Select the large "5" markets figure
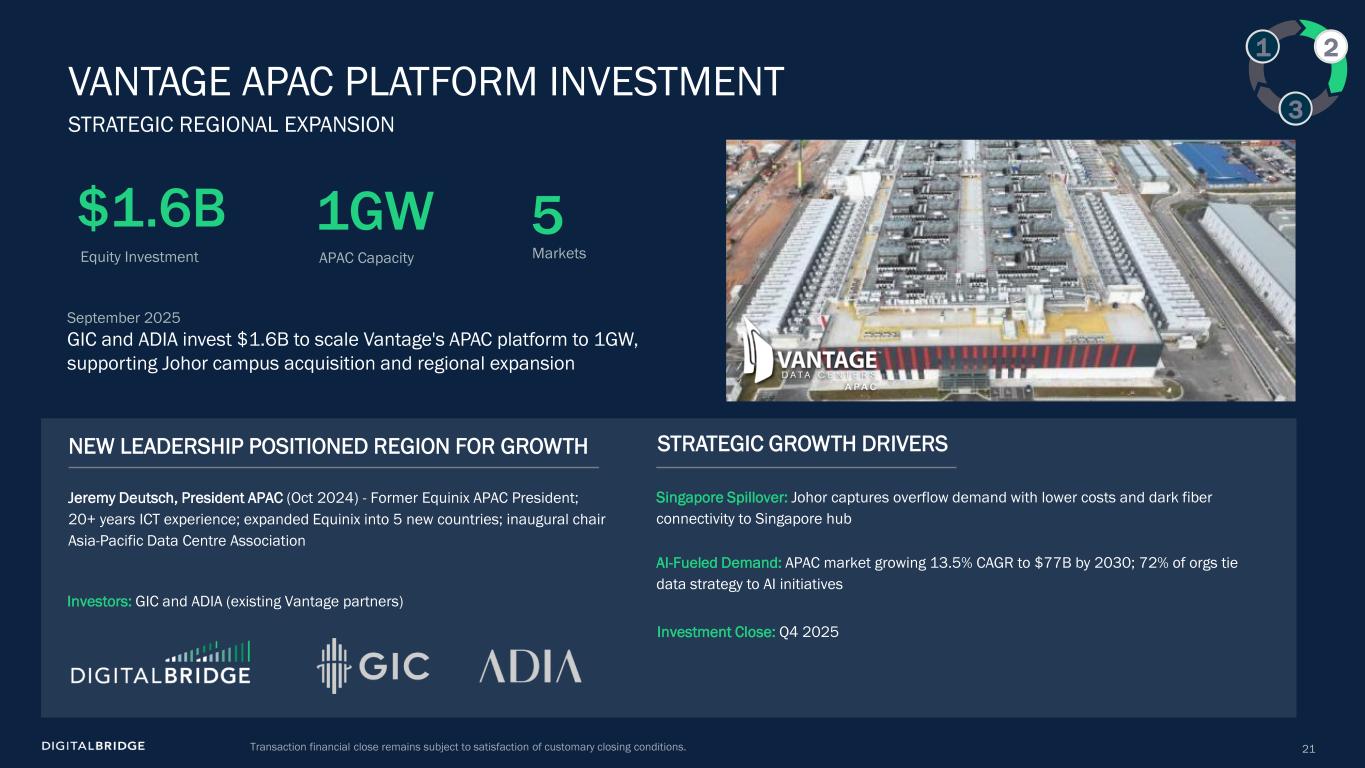This screenshot has width=1365, height=768. coord(547,216)
